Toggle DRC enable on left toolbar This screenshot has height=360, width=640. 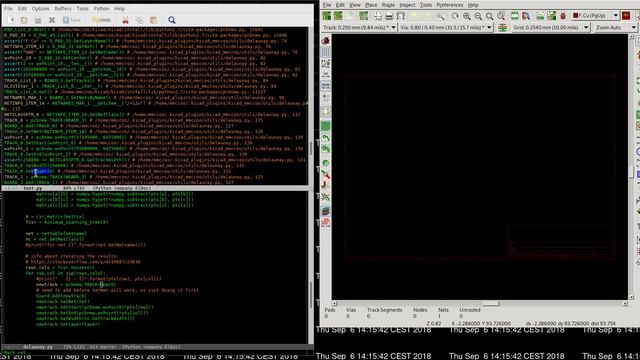click(x=325, y=40)
